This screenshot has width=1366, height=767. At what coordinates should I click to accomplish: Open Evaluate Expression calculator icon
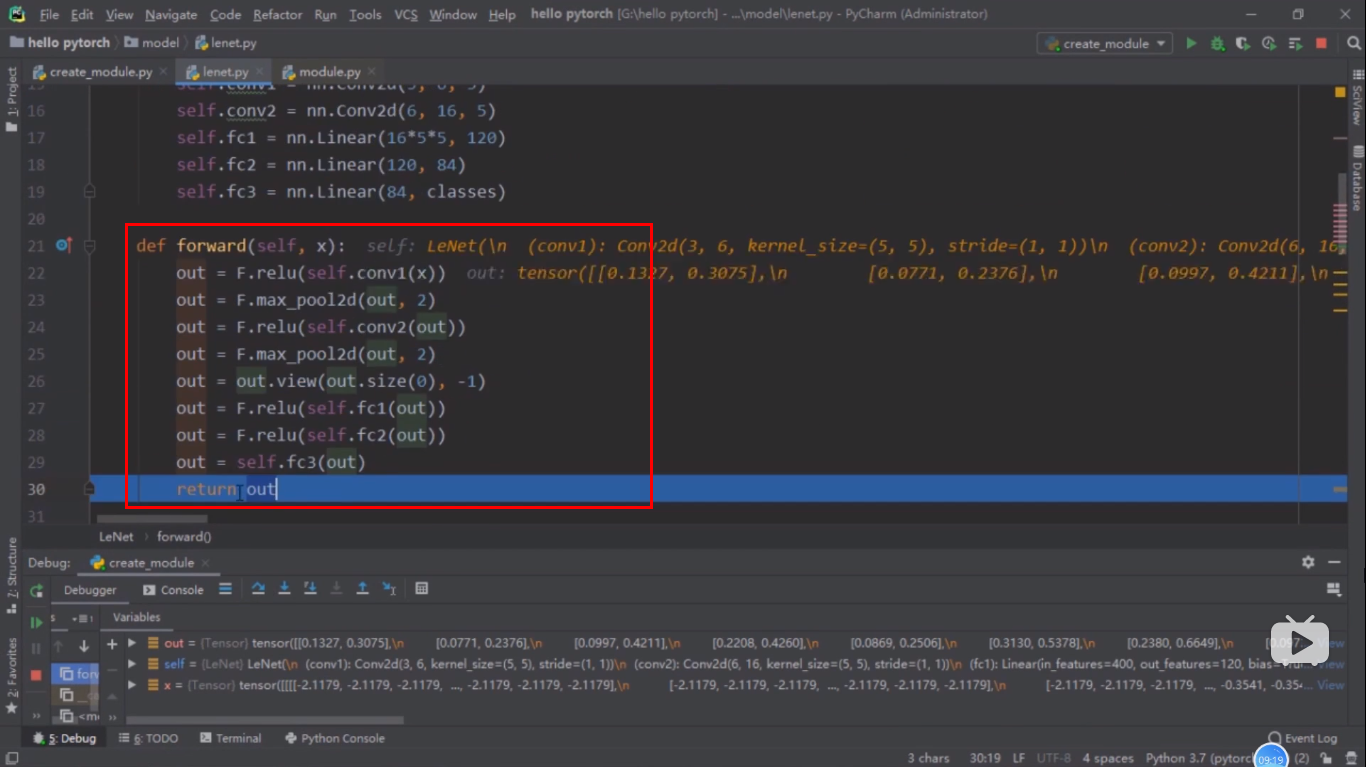422,589
